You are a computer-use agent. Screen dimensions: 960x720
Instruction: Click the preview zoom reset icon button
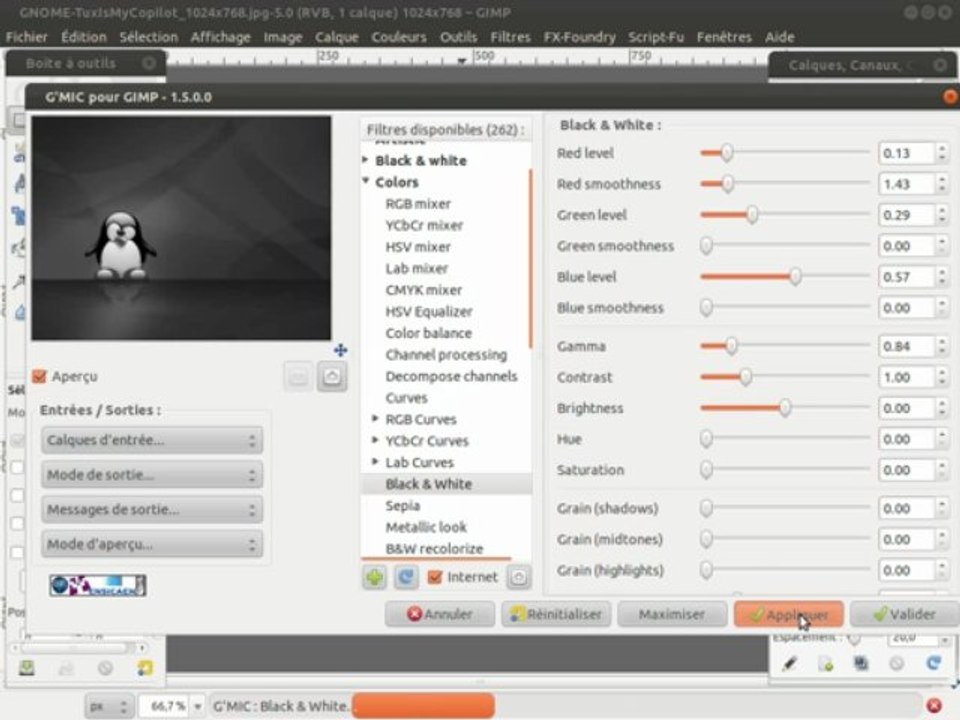click(x=332, y=376)
